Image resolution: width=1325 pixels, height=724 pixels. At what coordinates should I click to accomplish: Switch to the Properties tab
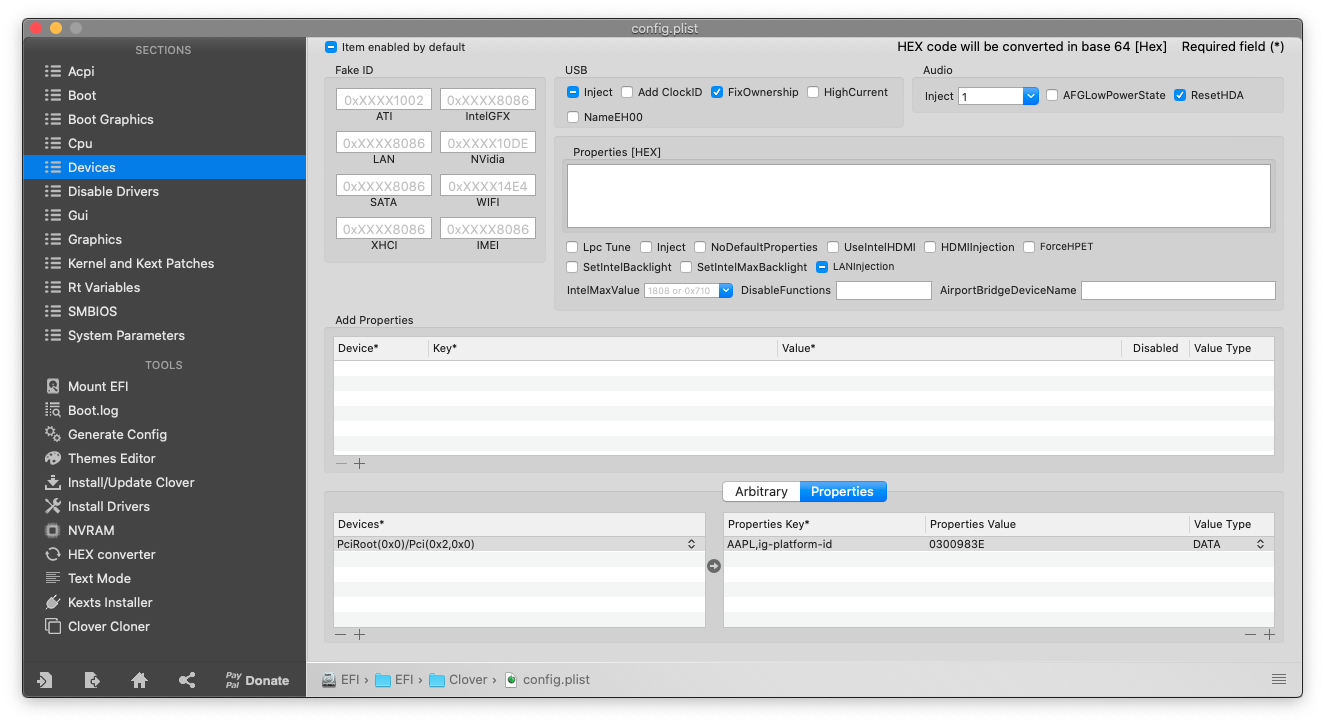(843, 491)
